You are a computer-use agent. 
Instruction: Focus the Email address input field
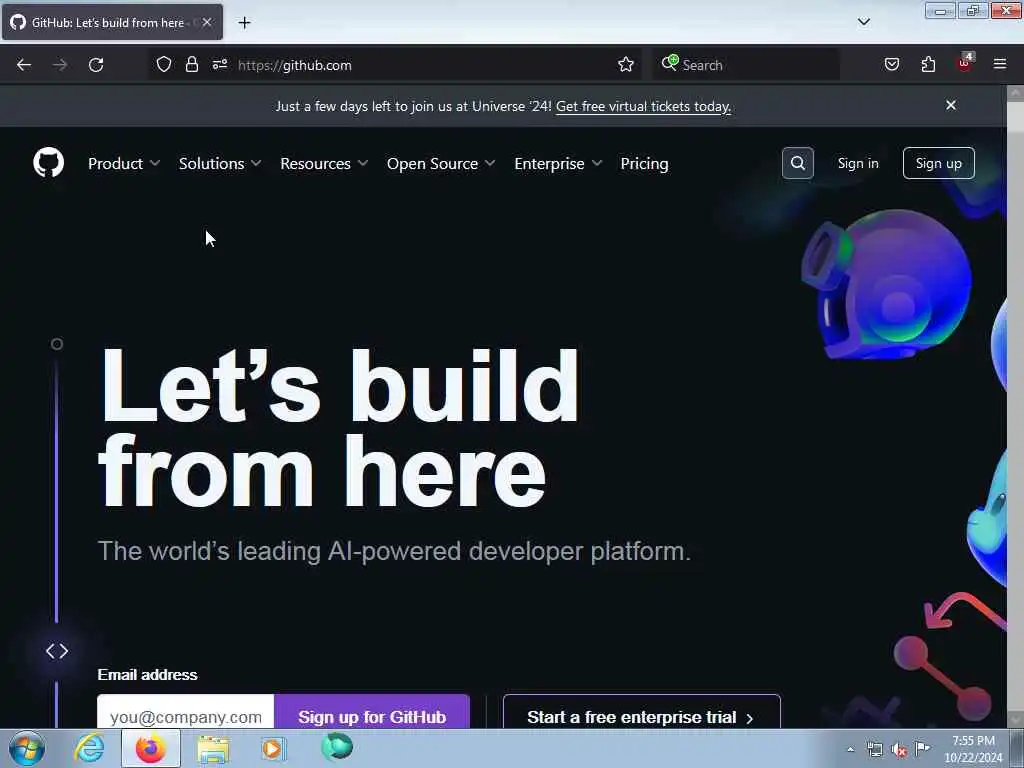pyautogui.click(x=185, y=713)
